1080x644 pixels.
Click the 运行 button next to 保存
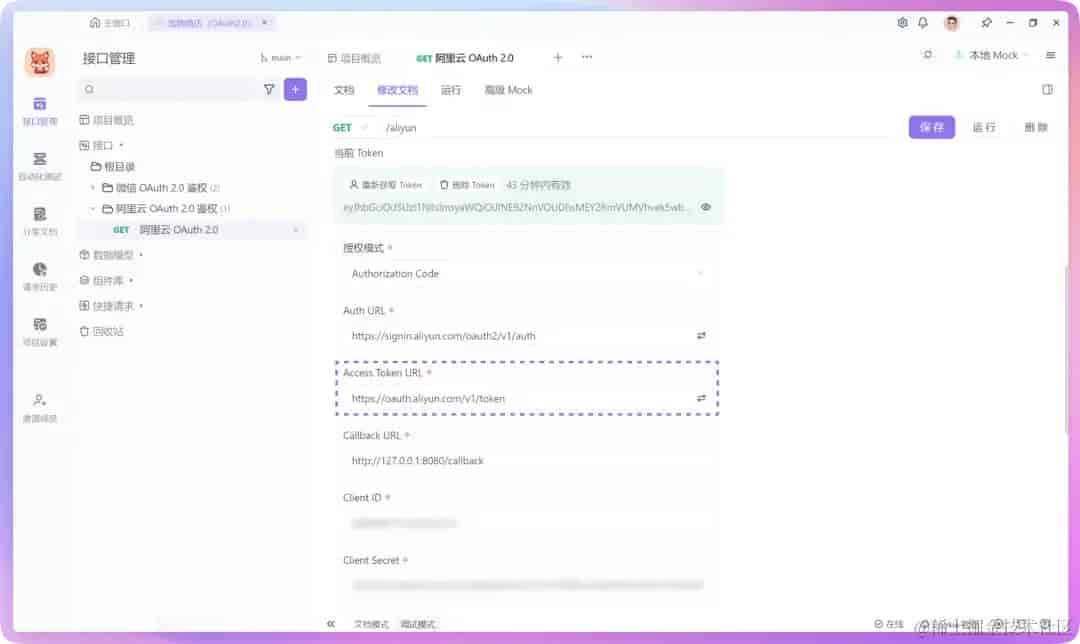pos(984,127)
